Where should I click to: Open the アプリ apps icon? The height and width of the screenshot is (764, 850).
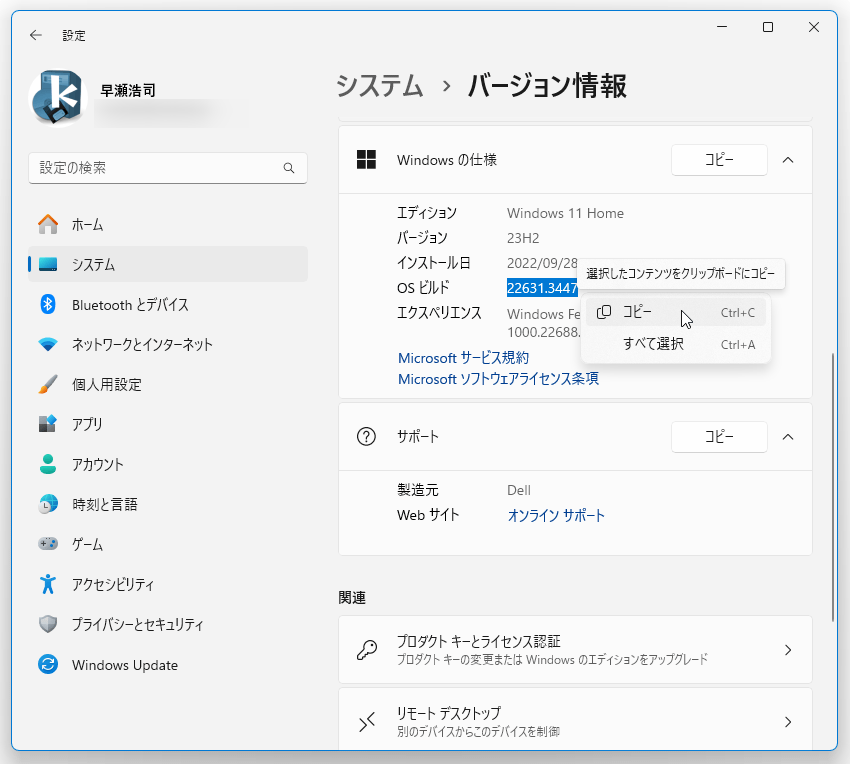click(48, 424)
